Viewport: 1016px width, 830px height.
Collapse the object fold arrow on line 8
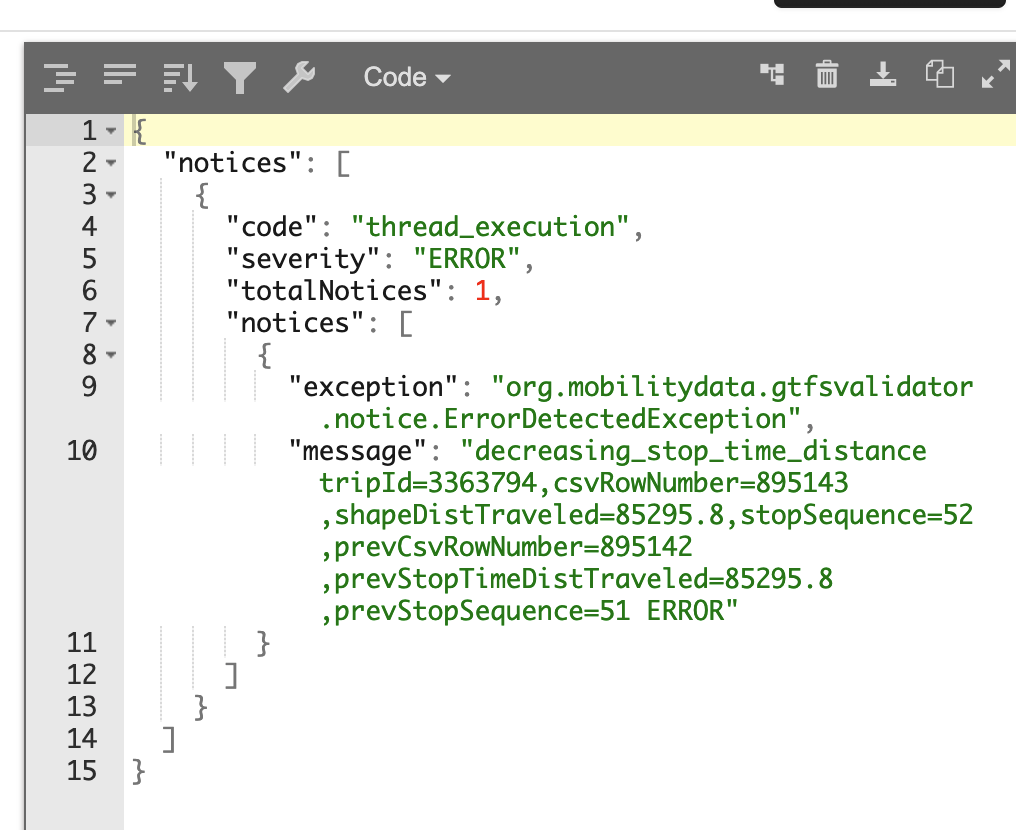pos(111,354)
